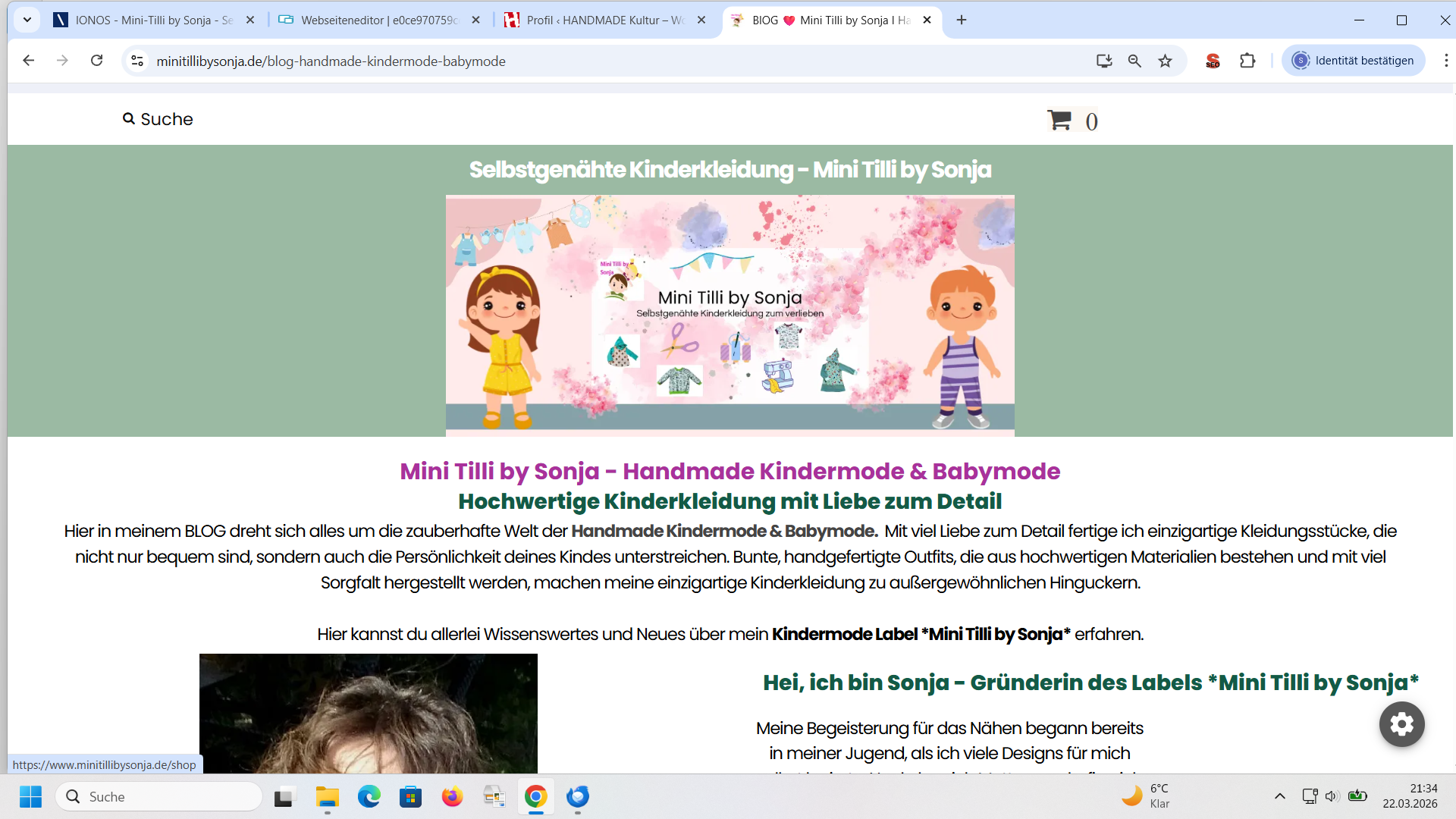Close the BLOG Mini Tilli tab
The image size is (1456, 819).
click(927, 20)
